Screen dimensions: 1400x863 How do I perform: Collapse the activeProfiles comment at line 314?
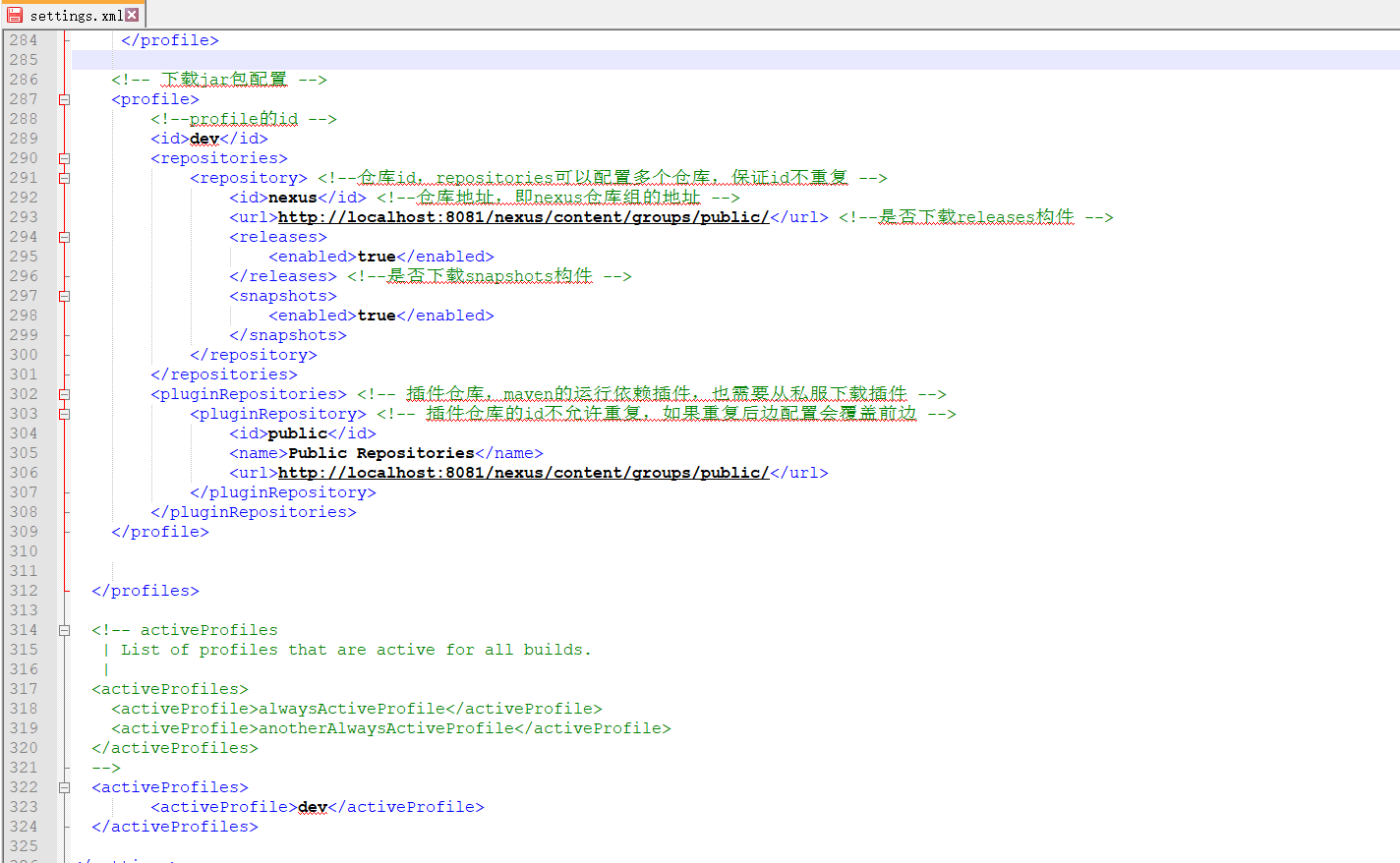(64, 630)
